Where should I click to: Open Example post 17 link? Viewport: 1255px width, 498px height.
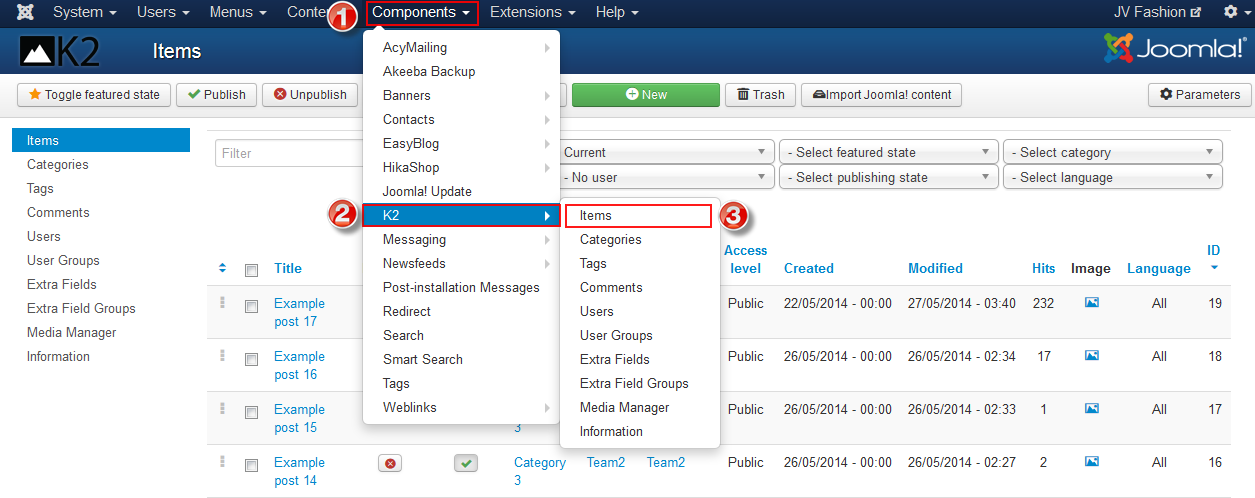[299, 312]
